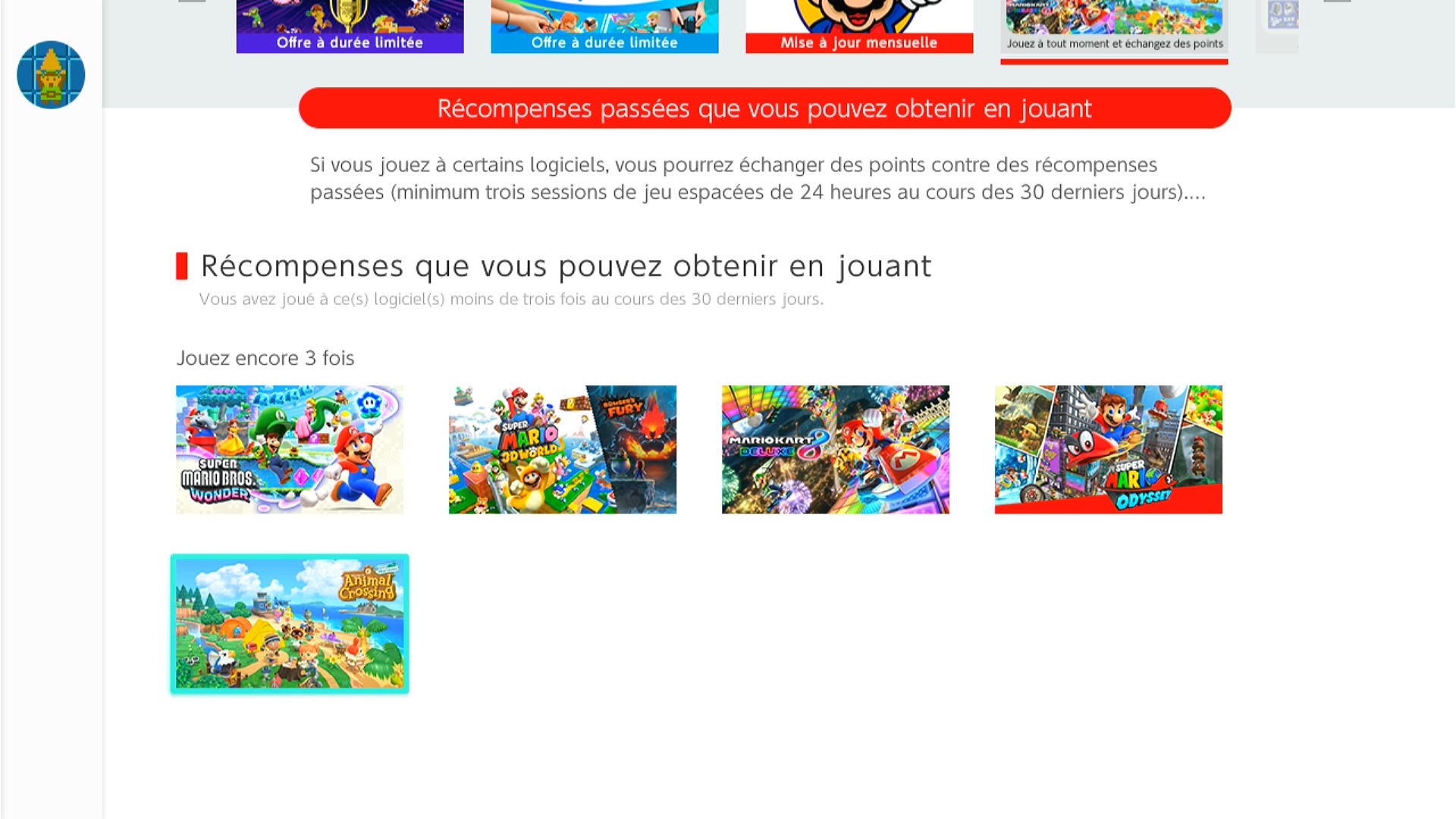Image resolution: width=1456 pixels, height=819 pixels.
Task: Choose the Super Mario Odyssey game tile
Action: pos(1109,450)
